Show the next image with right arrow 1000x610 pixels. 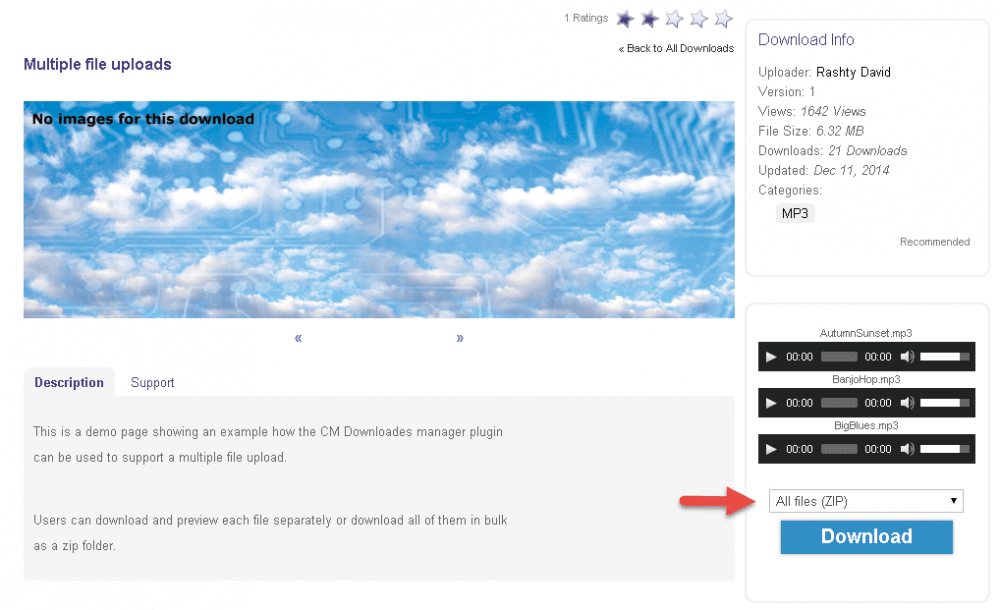point(460,338)
